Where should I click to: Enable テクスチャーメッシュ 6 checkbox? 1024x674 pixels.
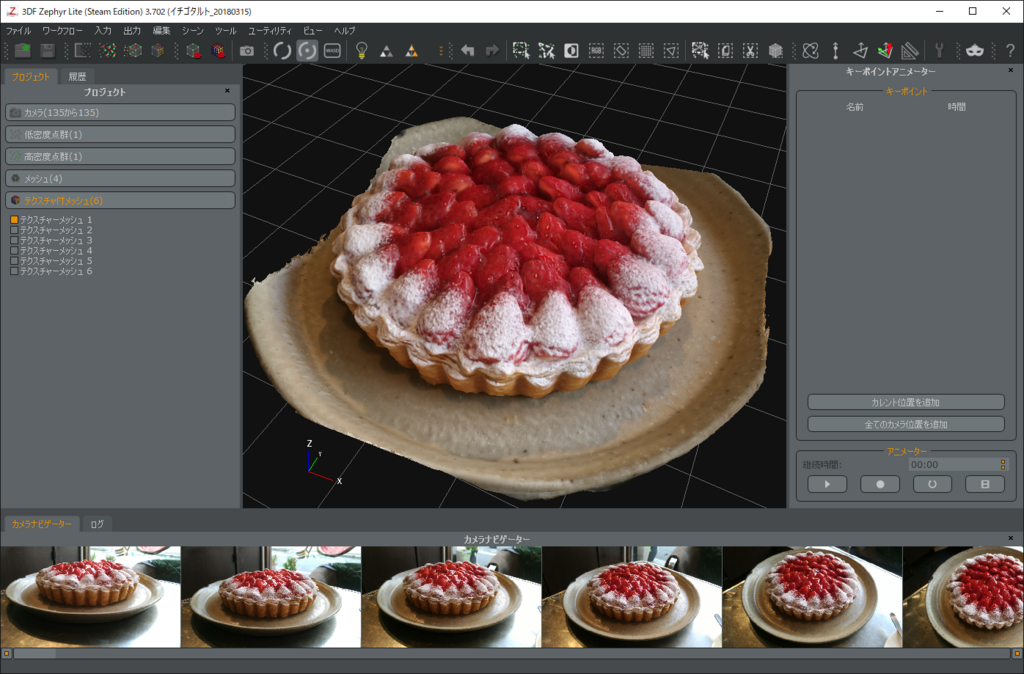[14, 271]
